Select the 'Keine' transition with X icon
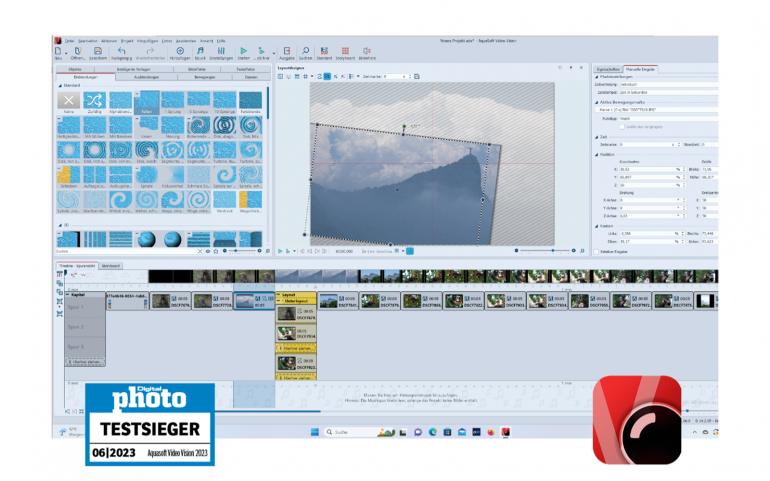 (69, 100)
